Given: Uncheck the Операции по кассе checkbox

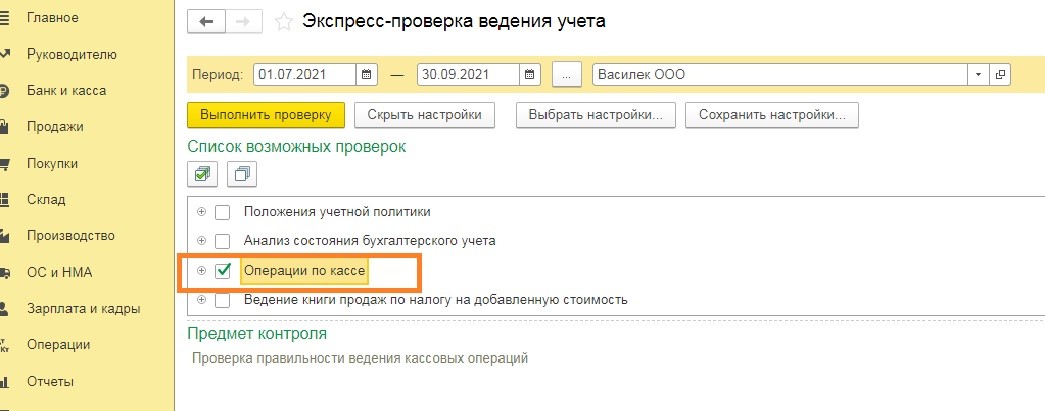Looking at the screenshot, I should click(x=223, y=270).
